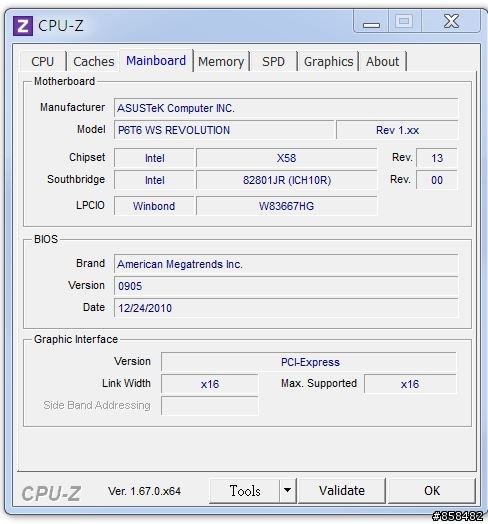Switch to the Graphics tab
This screenshot has height=524, width=488.
point(328,61)
